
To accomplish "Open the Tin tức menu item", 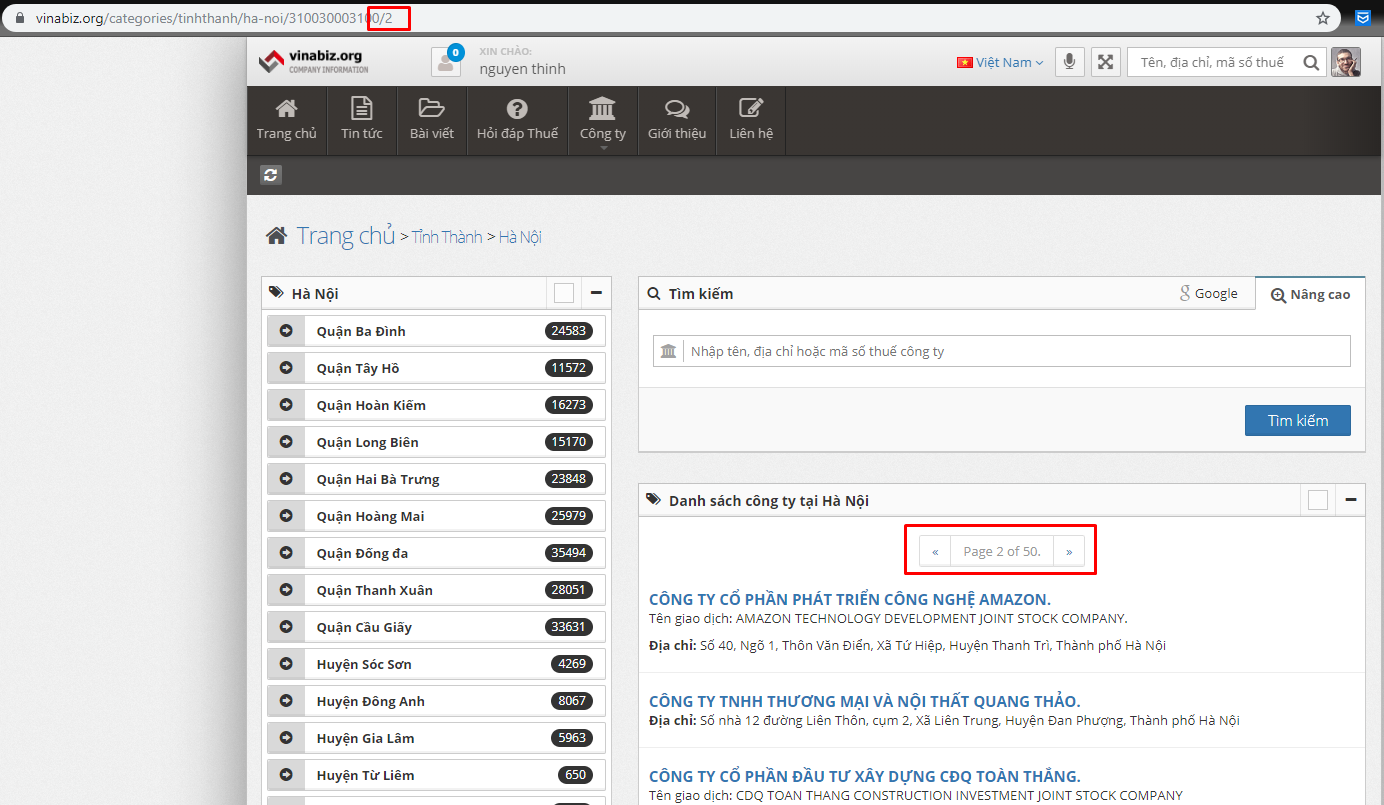I will (361, 120).
